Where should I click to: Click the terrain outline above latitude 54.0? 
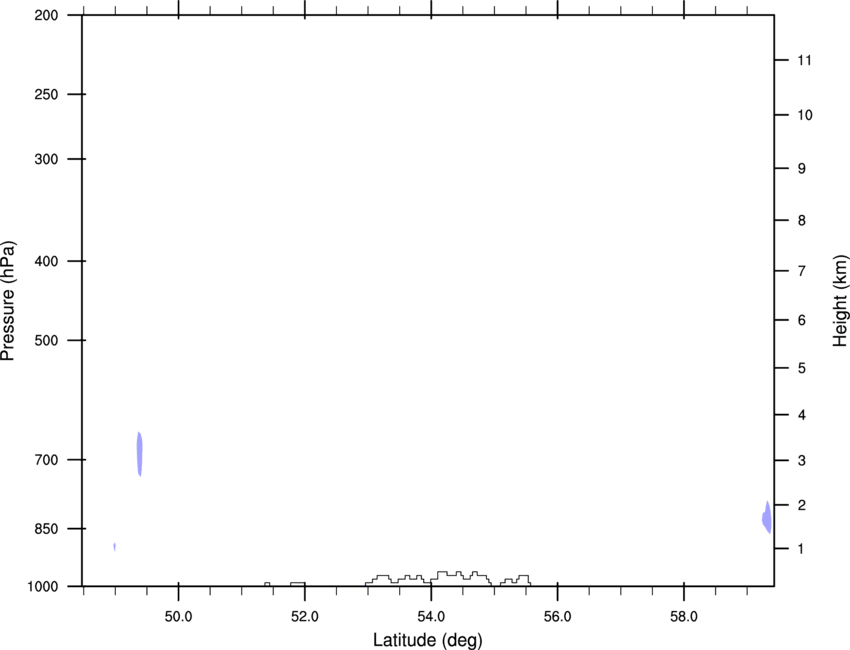[448, 578]
